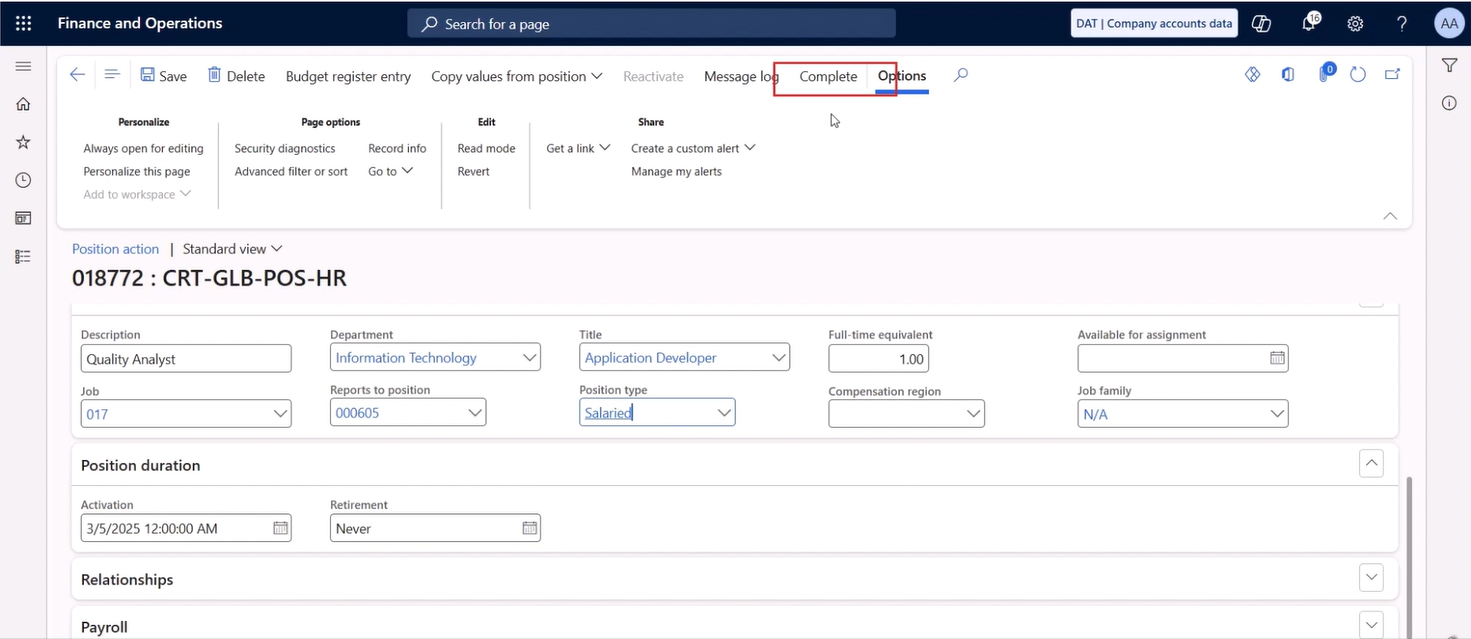Viewport: 1471px width, 639px height.
Task: Click the Search for a page box
Action: pyautogui.click(x=651, y=23)
